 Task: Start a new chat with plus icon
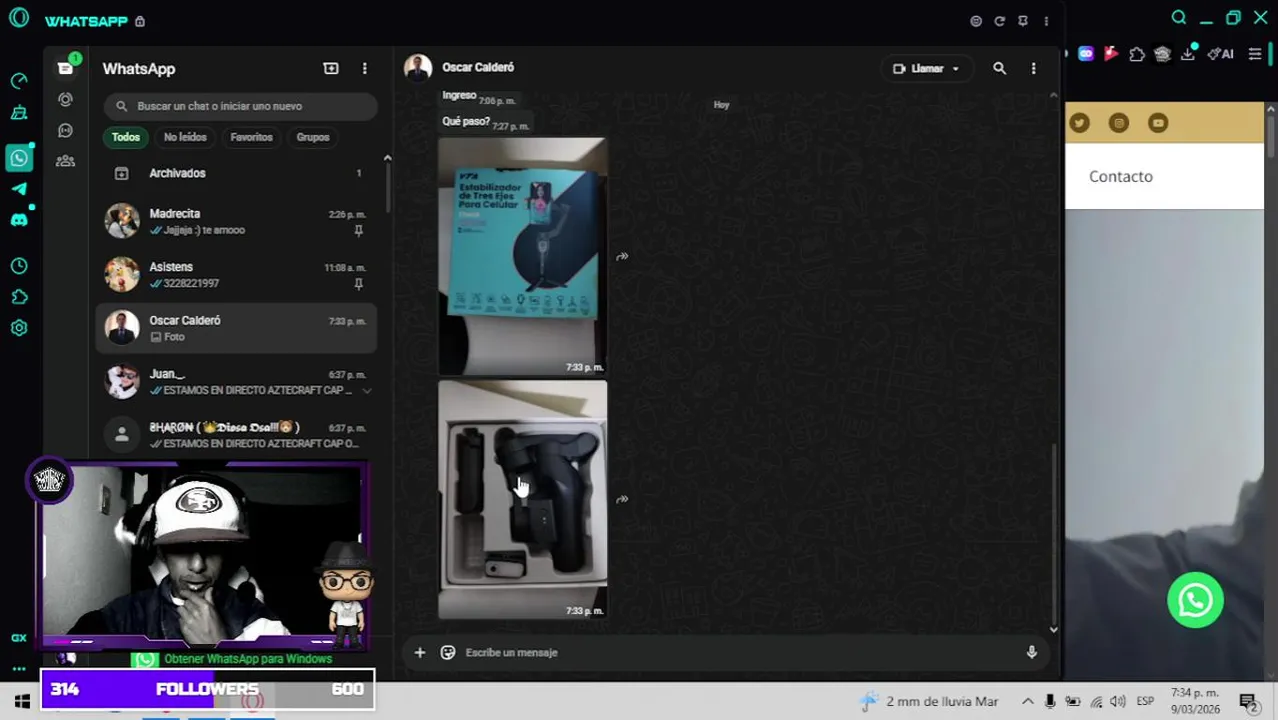[331, 68]
